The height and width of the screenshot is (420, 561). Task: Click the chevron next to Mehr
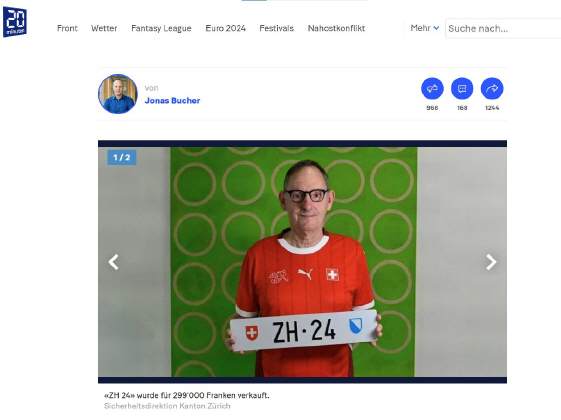coord(436,28)
